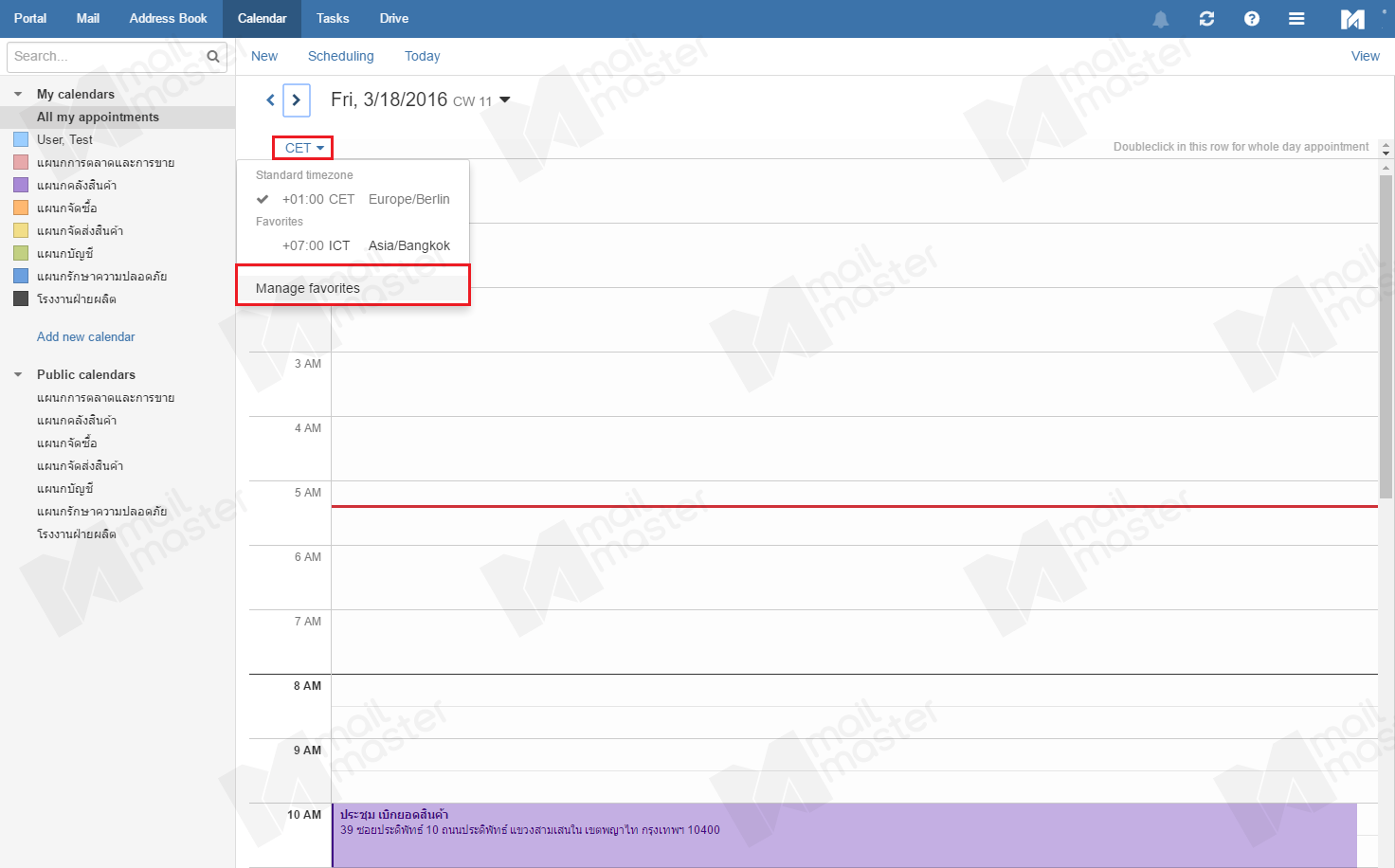Image resolution: width=1395 pixels, height=868 pixels.
Task: Click dark swatch of โรงงานฝ่ายผลิต
Action: 21,298
